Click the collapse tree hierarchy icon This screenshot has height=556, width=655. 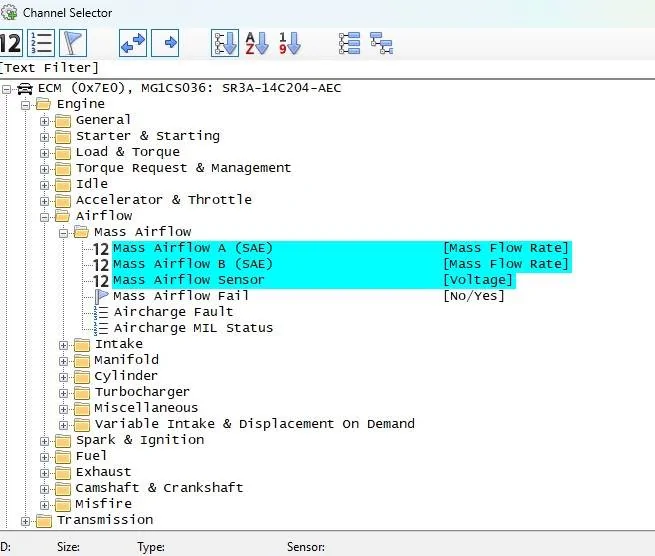click(x=381, y=43)
